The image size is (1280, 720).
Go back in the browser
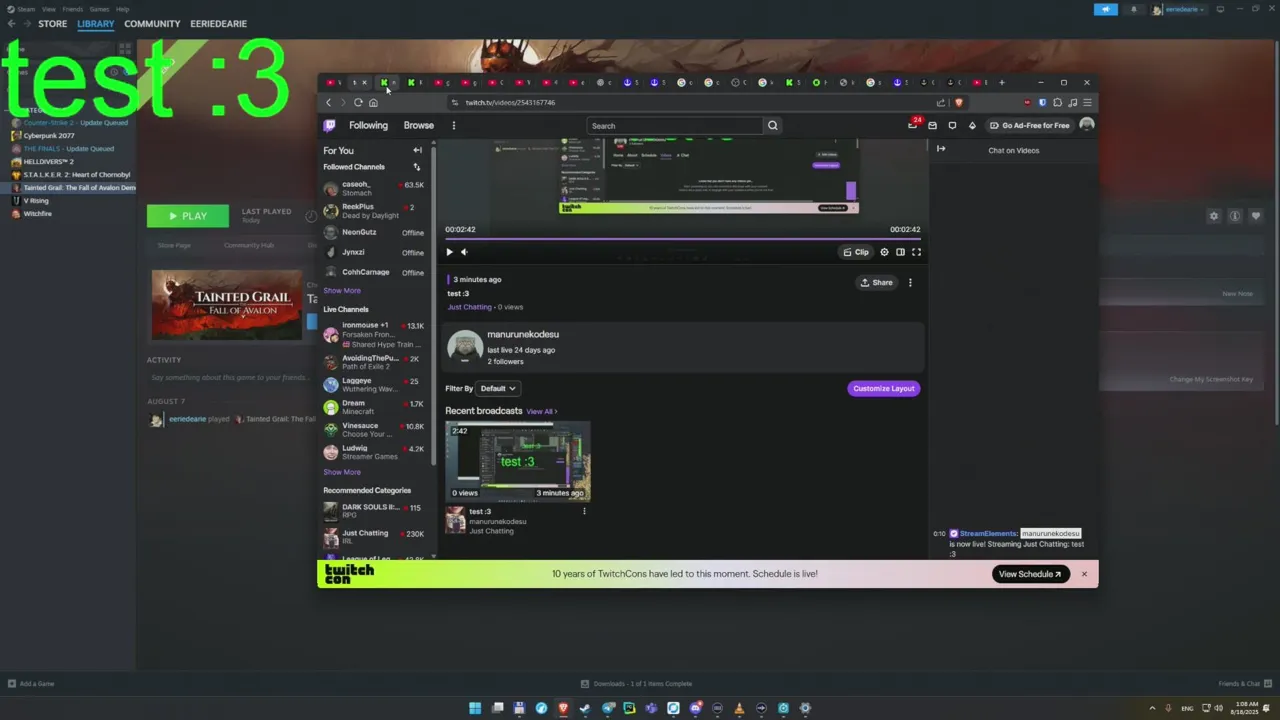(x=328, y=102)
